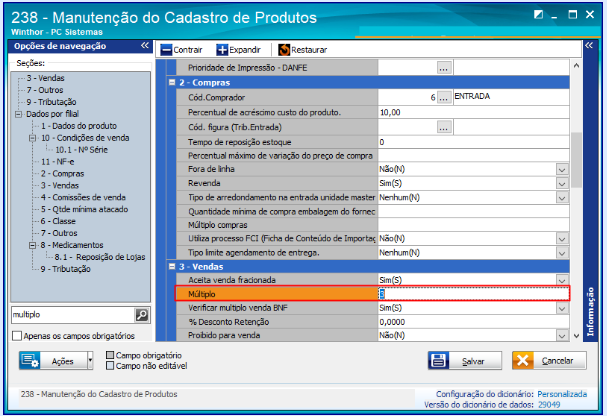Click the Contrair toolbar button label
This screenshot has height=416, width=607.
coord(188,50)
